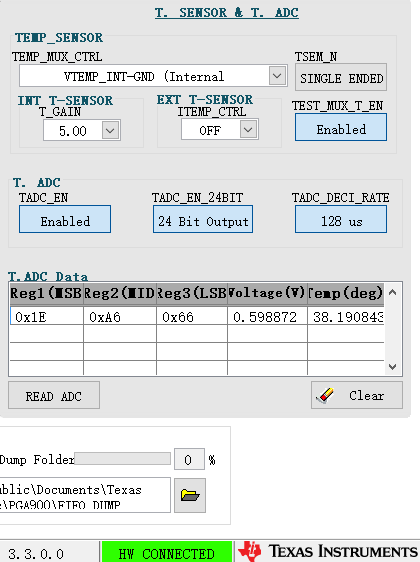Click the Reg2(MID) column header
Image resolution: width=420 pixels, height=562 pixels.
point(120,294)
